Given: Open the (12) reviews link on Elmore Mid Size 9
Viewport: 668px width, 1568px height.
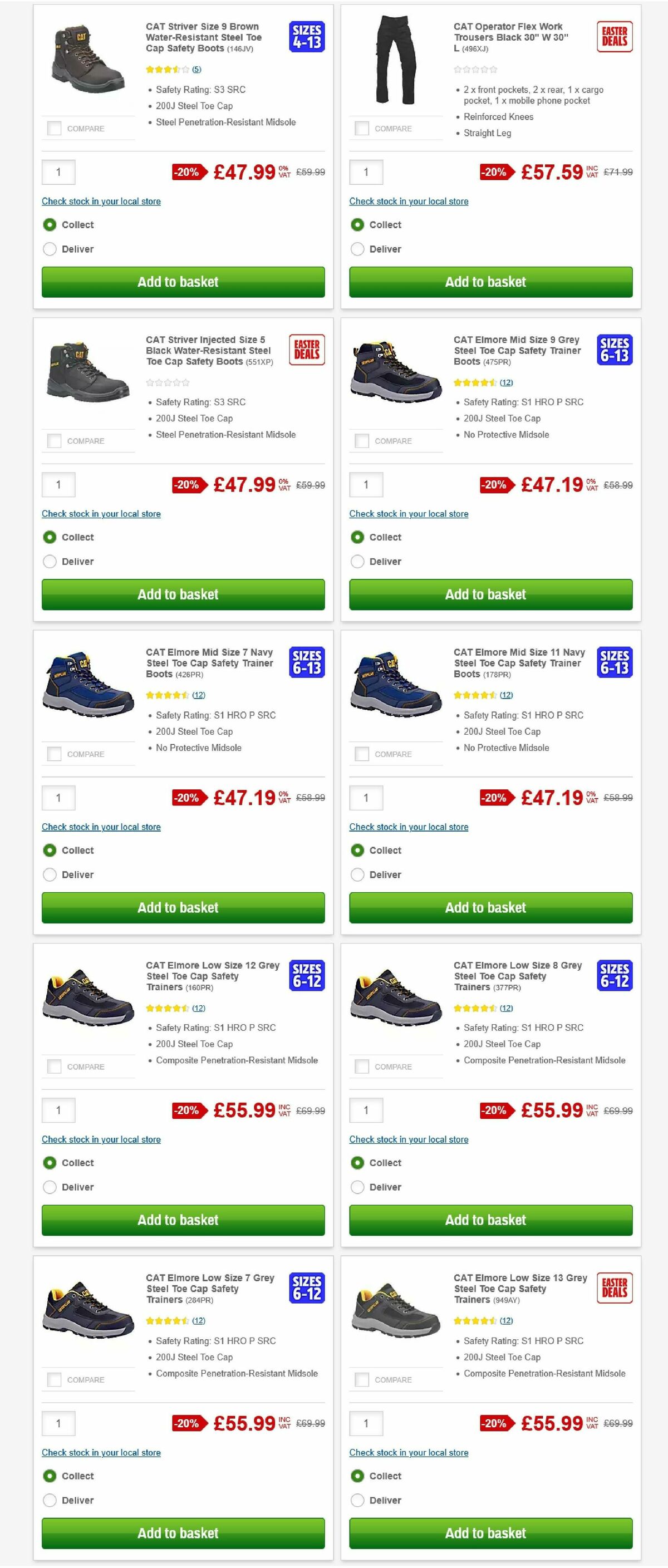Looking at the screenshot, I should click(x=507, y=383).
